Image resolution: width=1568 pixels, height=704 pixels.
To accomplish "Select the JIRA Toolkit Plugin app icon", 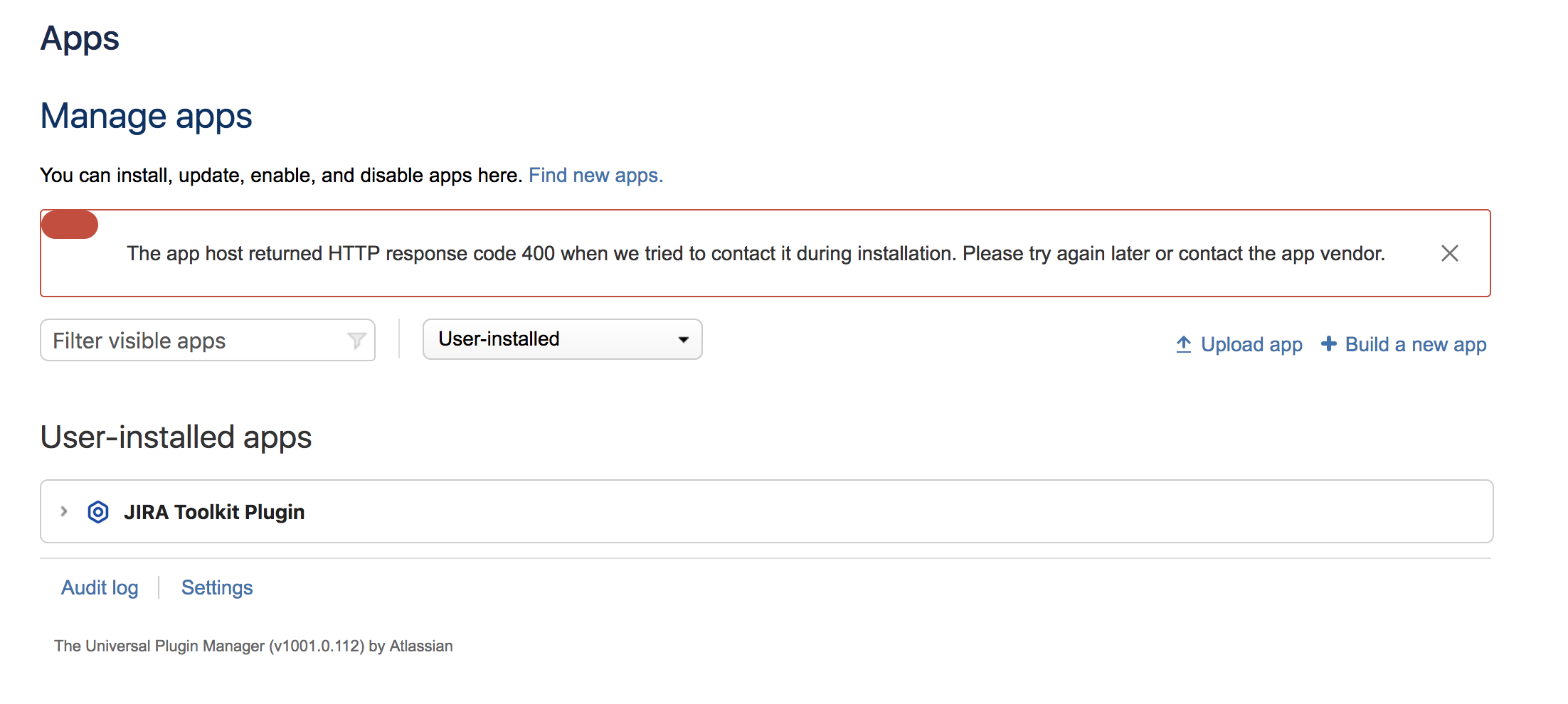I will [x=98, y=511].
